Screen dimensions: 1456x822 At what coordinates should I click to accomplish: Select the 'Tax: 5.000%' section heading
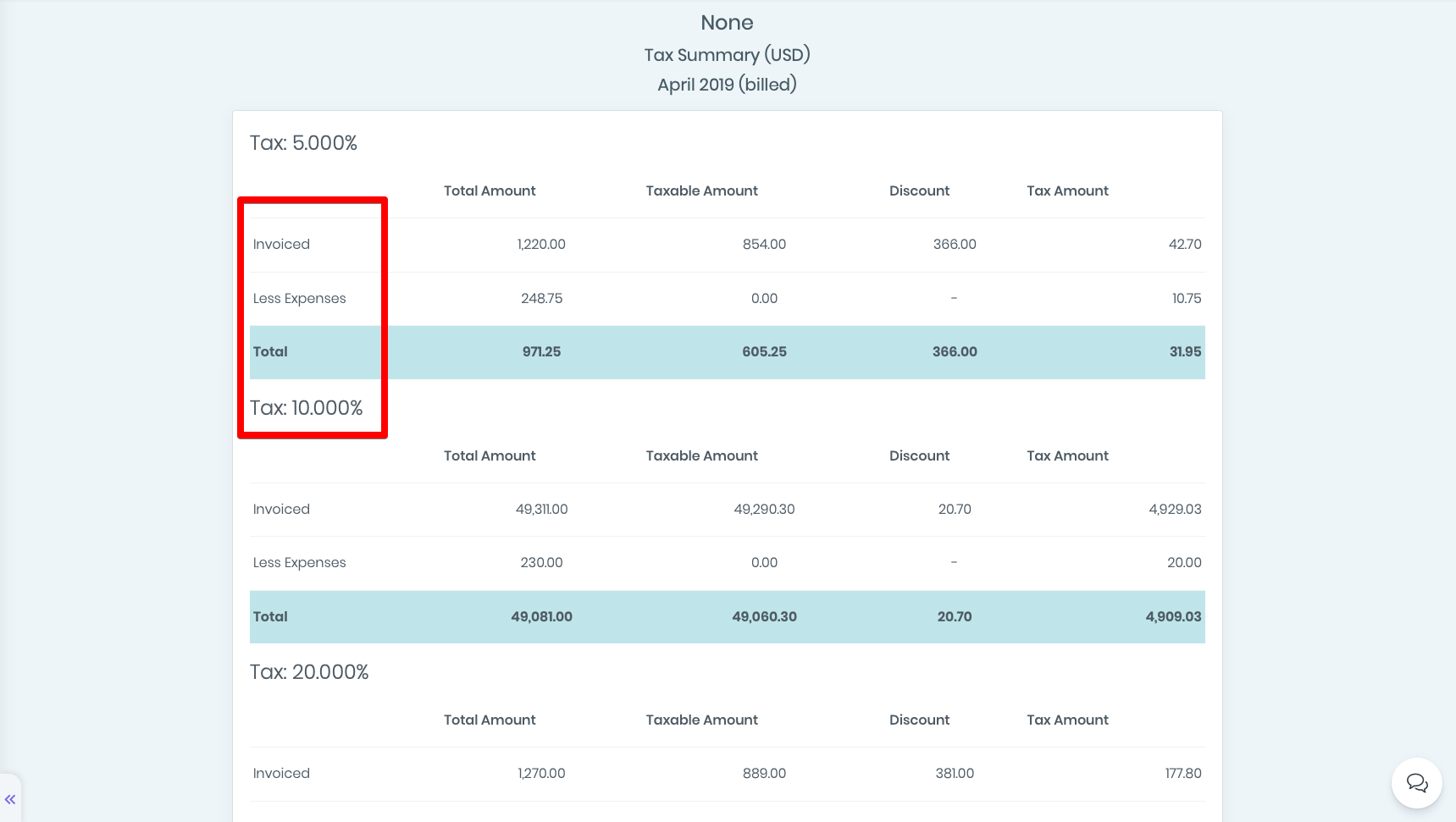tap(303, 143)
